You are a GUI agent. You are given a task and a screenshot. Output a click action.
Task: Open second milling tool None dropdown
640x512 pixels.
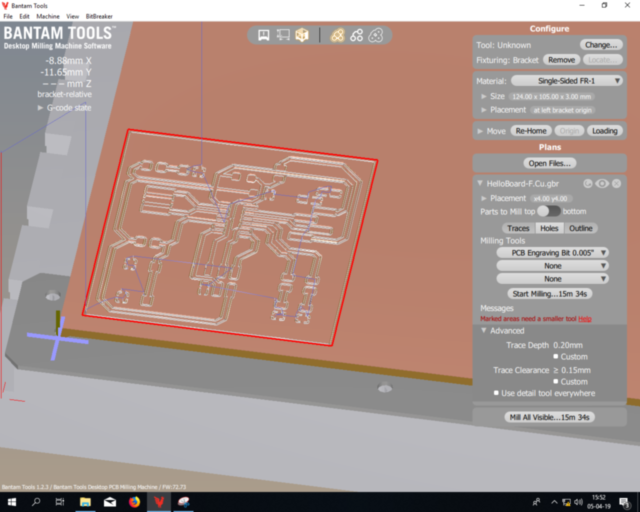pyautogui.click(x=552, y=266)
